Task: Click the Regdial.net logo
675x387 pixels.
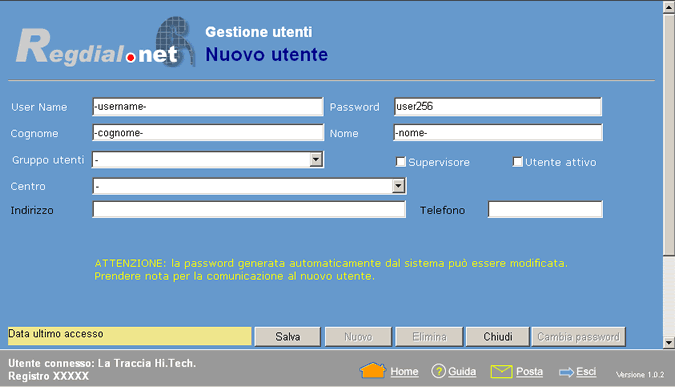Action: pyautogui.click(x=105, y=43)
